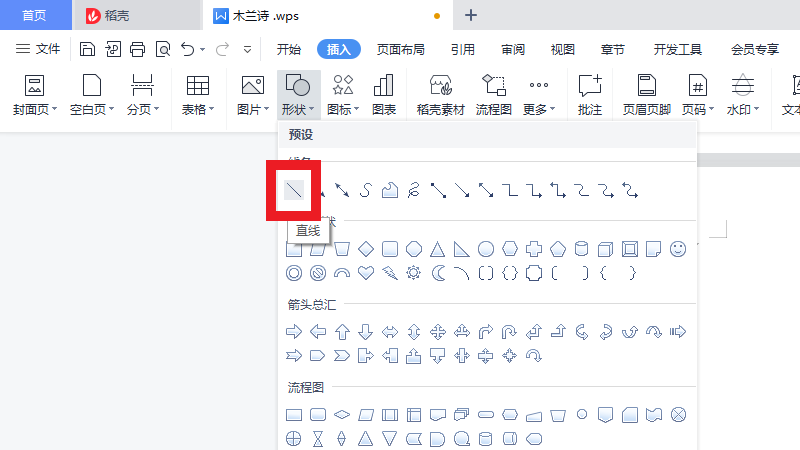Open the 引用 ribbon tab
The image size is (800, 450).
pyautogui.click(x=463, y=49)
